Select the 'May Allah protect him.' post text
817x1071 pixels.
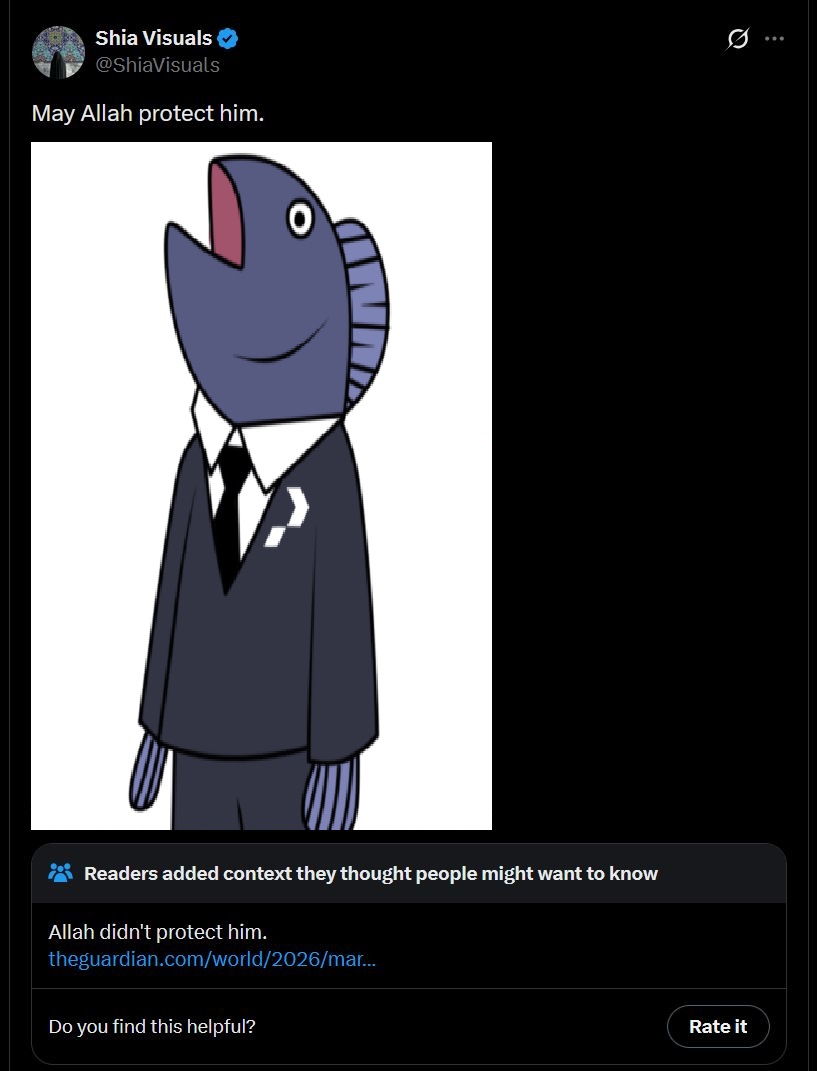[148, 113]
